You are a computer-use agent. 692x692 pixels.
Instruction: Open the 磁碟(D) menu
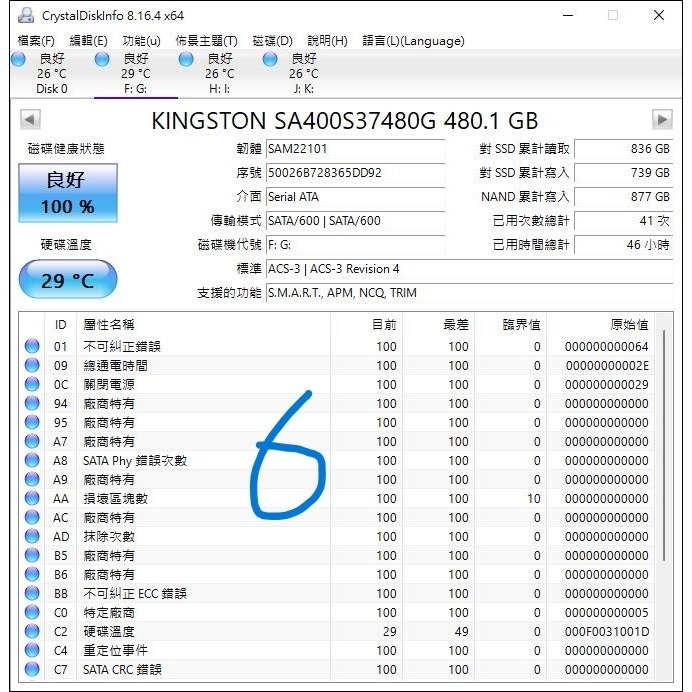[x=272, y=41]
